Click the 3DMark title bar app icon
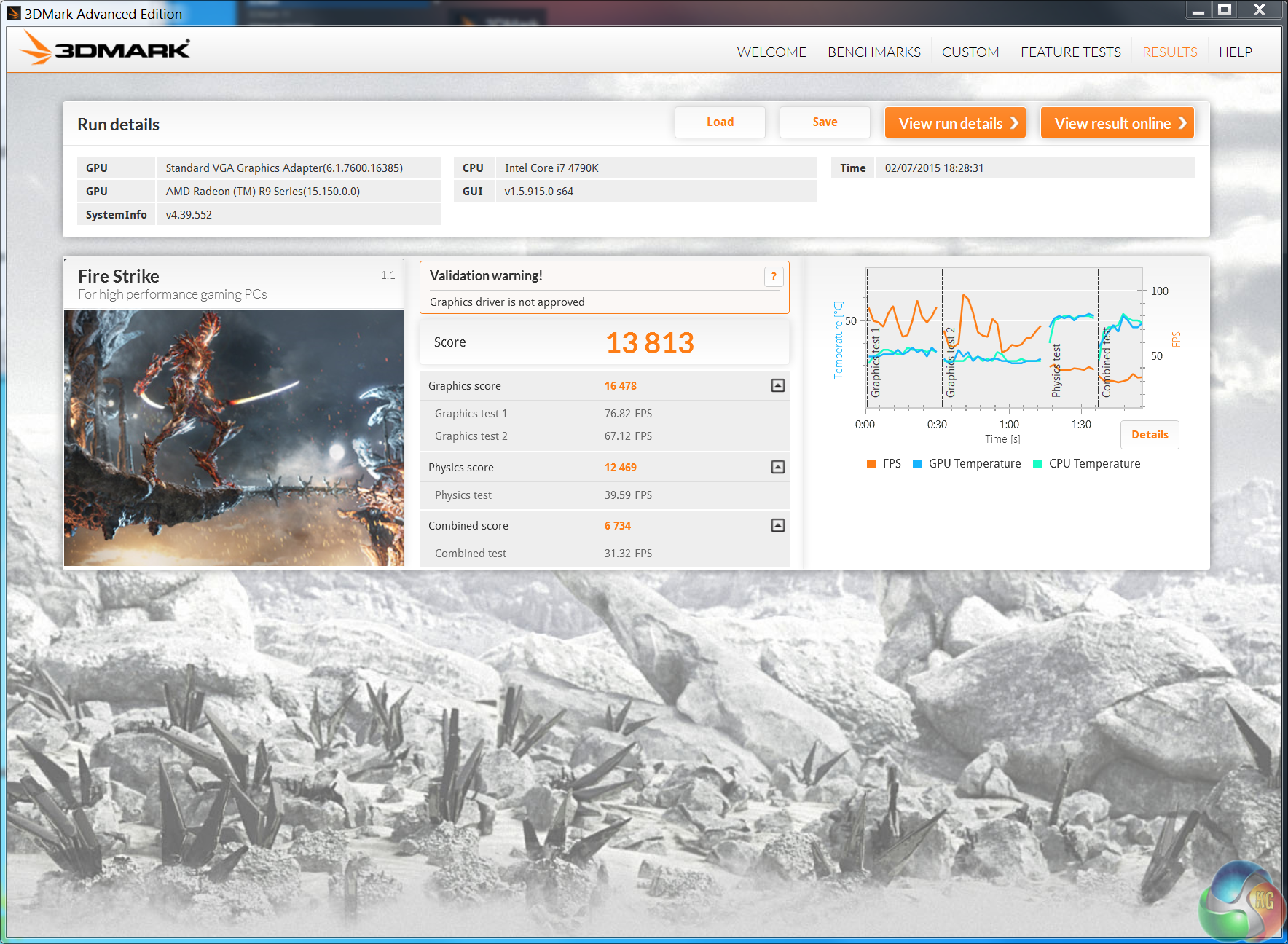The width and height of the screenshot is (1288, 944). (x=14, y=13)
